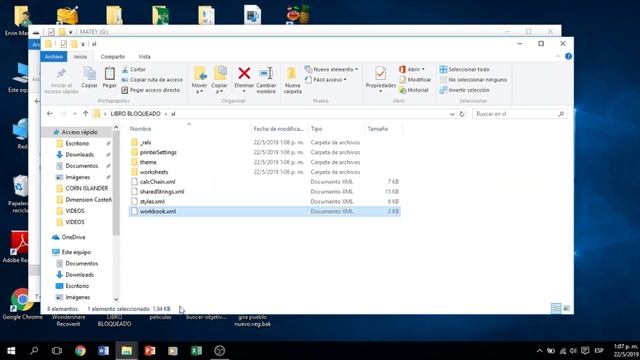Click in the Buscar en xl search box
640x360 pixels.
pos(520,114)
